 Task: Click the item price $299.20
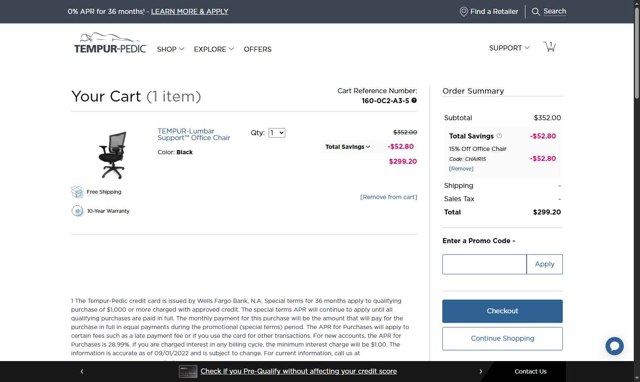403,161
